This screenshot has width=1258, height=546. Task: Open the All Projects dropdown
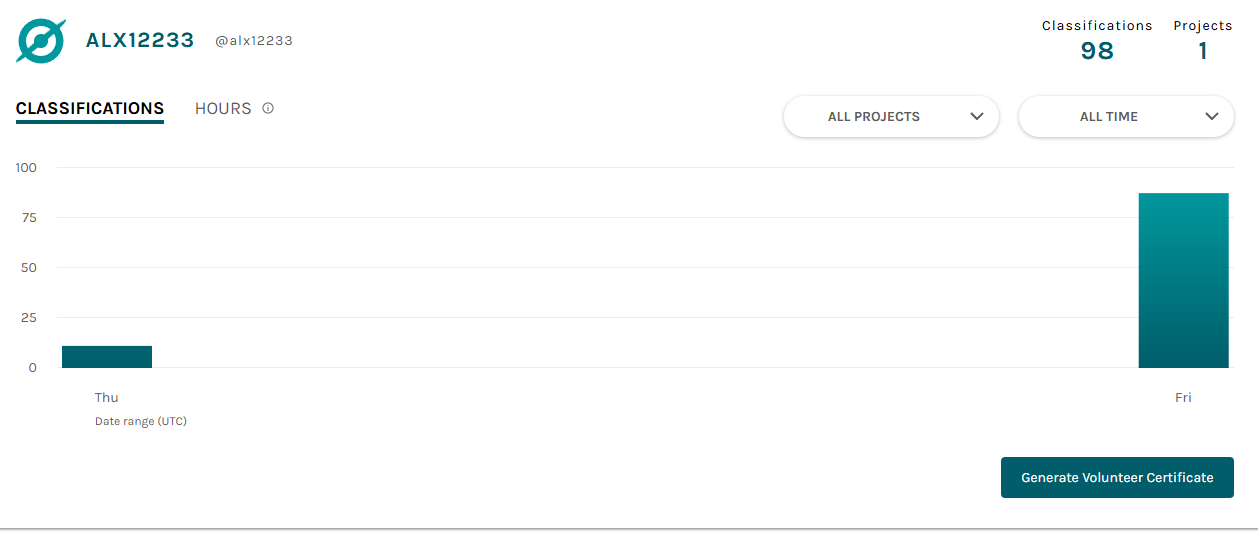click(891, 116)
